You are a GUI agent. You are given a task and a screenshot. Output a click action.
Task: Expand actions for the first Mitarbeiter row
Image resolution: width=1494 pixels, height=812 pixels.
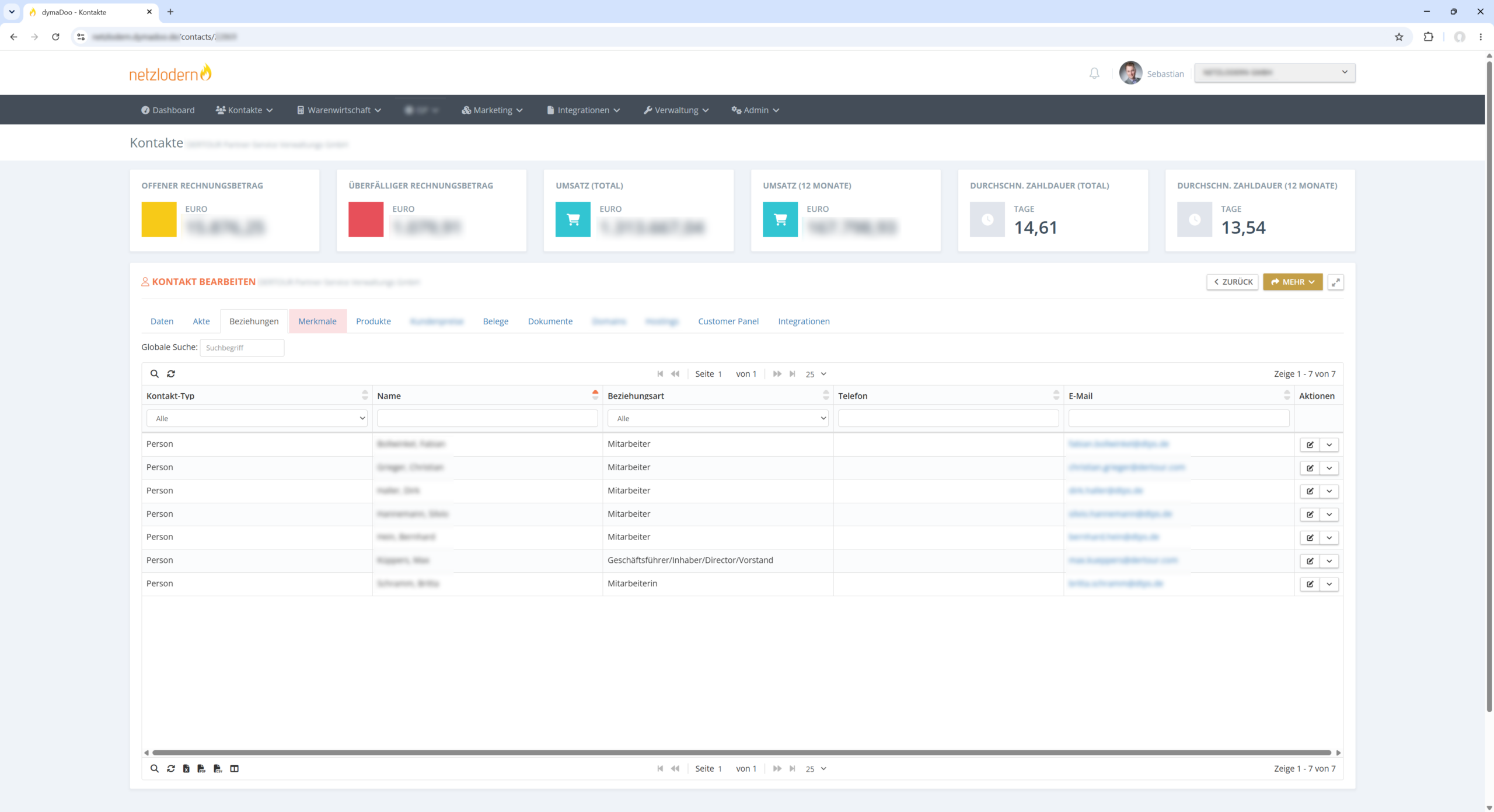(x=1329, y=445)
